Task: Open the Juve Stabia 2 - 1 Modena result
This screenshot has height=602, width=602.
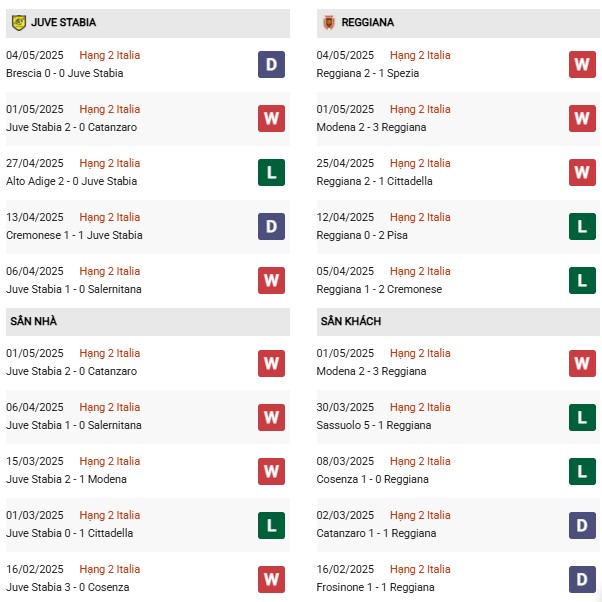Action: click(66, 479)
